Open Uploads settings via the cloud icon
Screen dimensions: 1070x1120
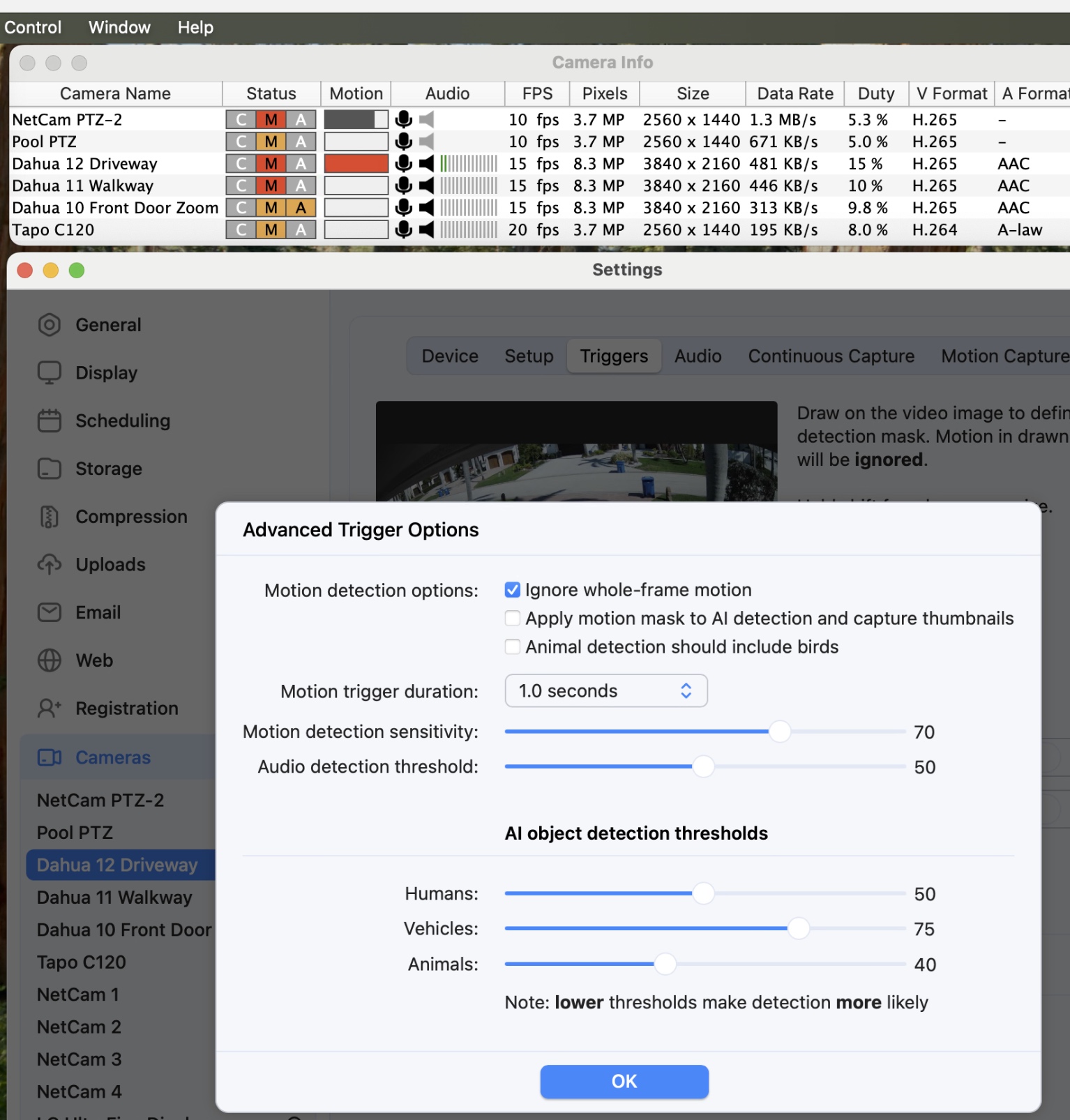point(50,564)
